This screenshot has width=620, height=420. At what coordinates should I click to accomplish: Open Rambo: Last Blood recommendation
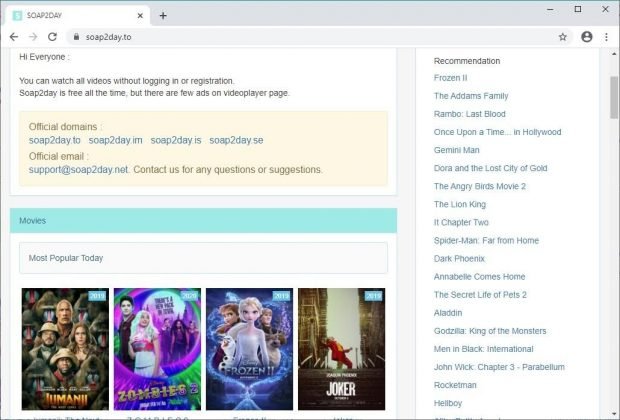(x=470, y=114)
